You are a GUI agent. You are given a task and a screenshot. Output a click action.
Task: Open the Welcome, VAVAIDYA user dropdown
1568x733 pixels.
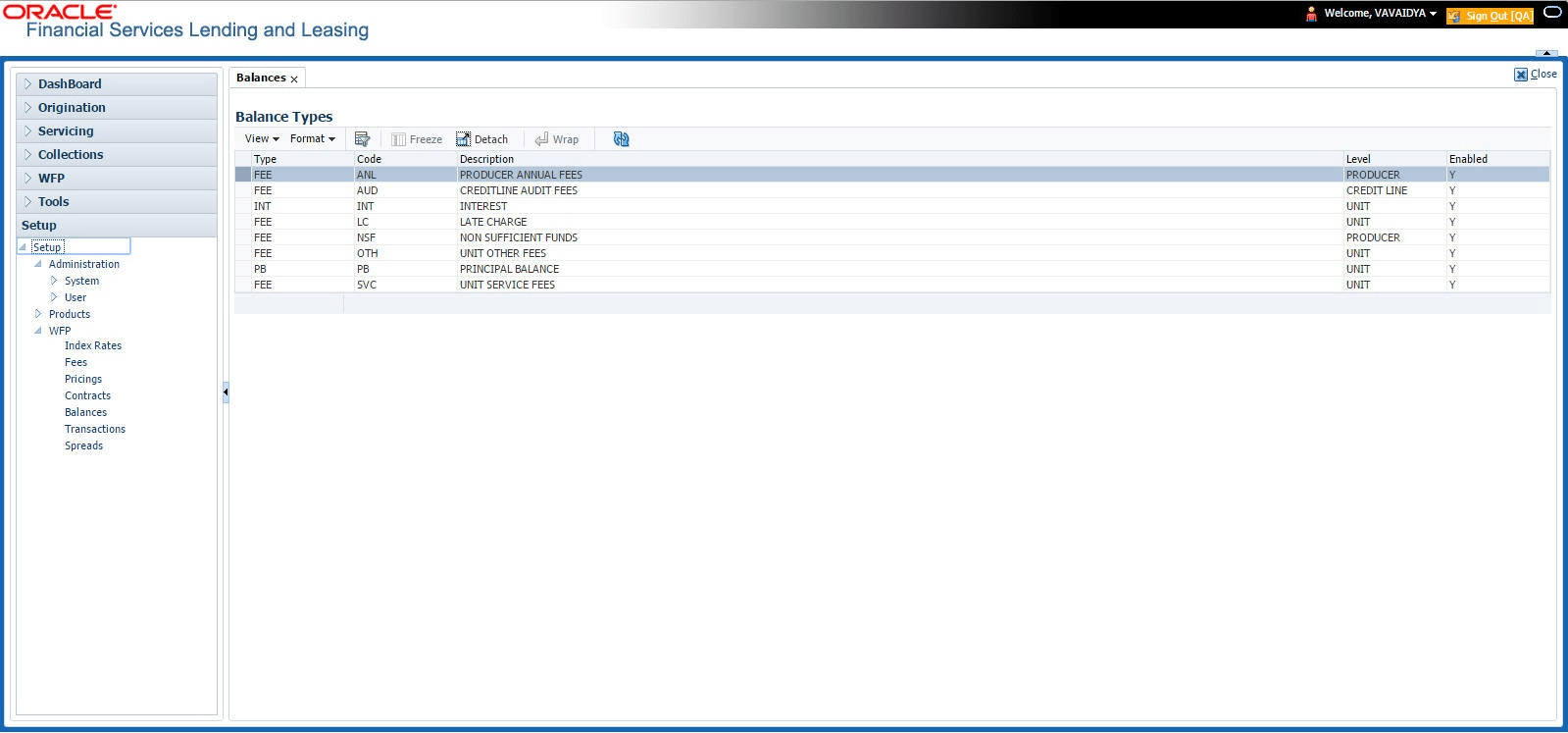pyautogui.click(x=1381, y=14)
